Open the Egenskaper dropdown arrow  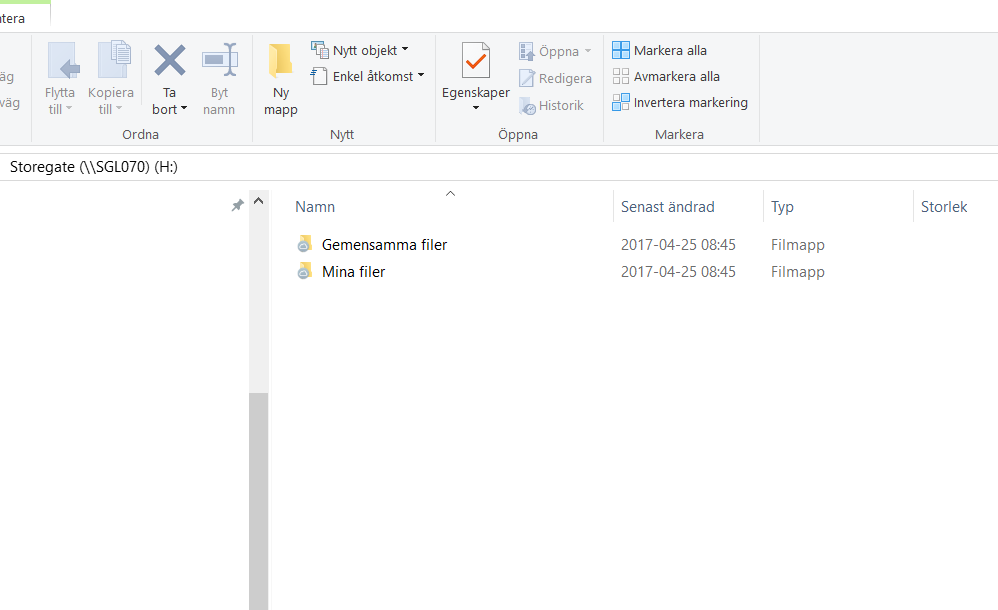(476, 108)
